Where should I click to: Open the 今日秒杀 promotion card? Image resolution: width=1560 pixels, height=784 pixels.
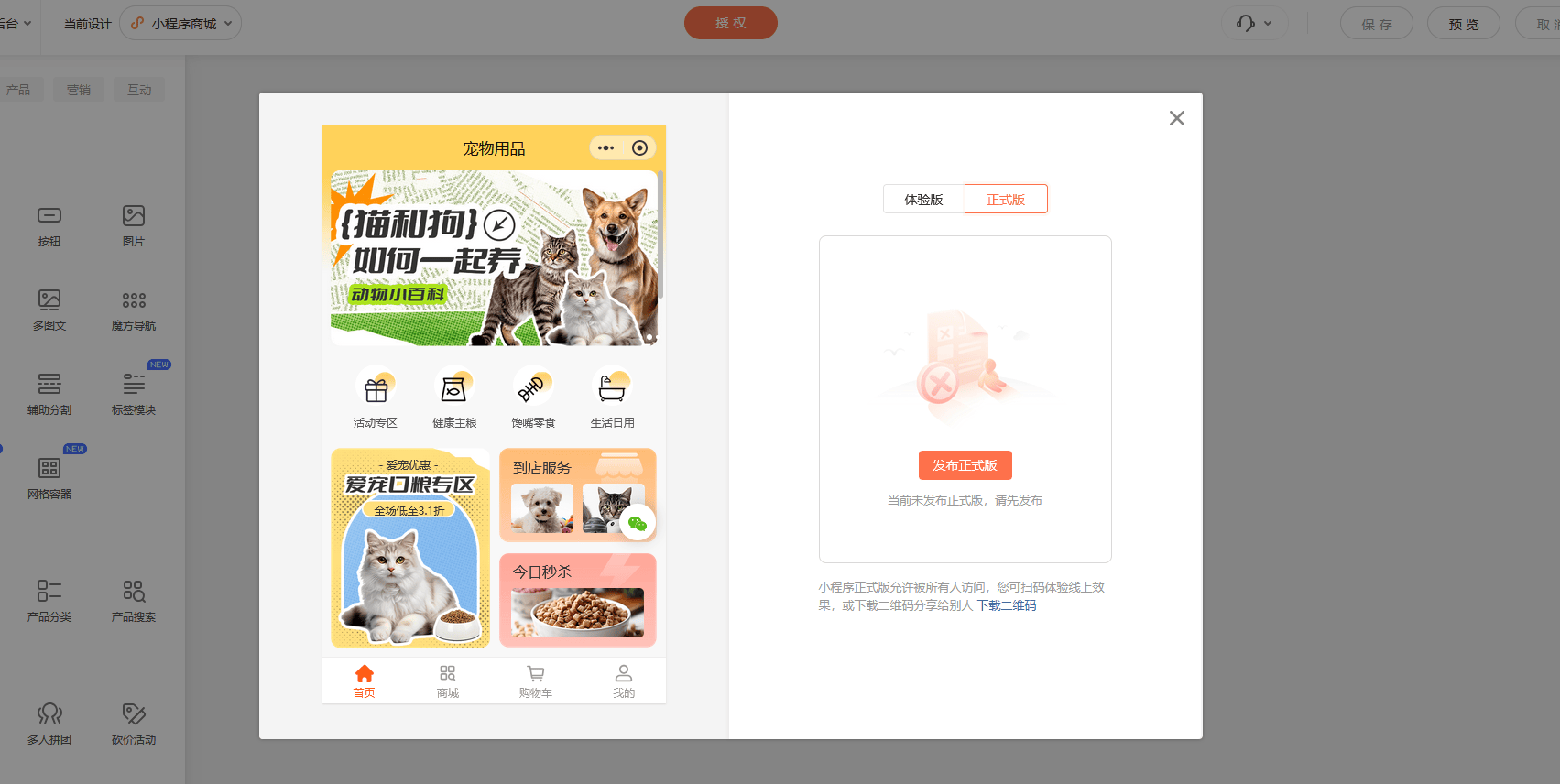click(578, 600)
